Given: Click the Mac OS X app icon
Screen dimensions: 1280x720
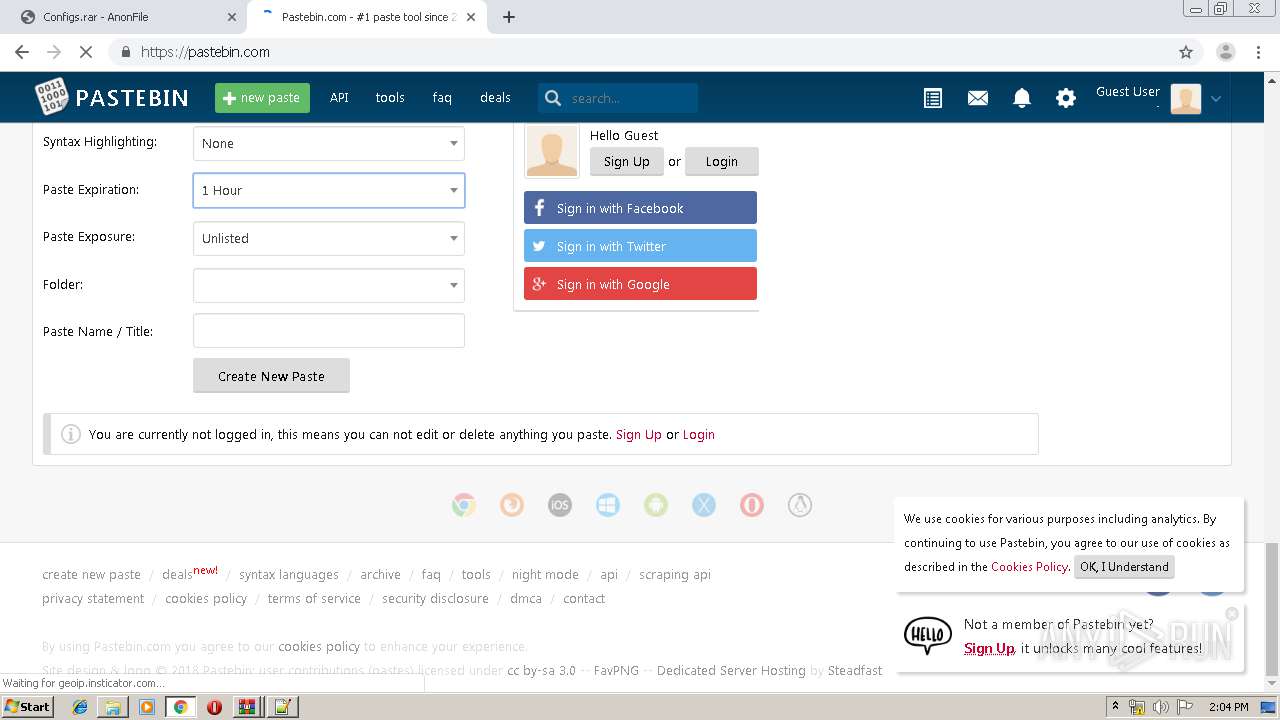Looking at the screenshot, I should (x=704, y=505).
